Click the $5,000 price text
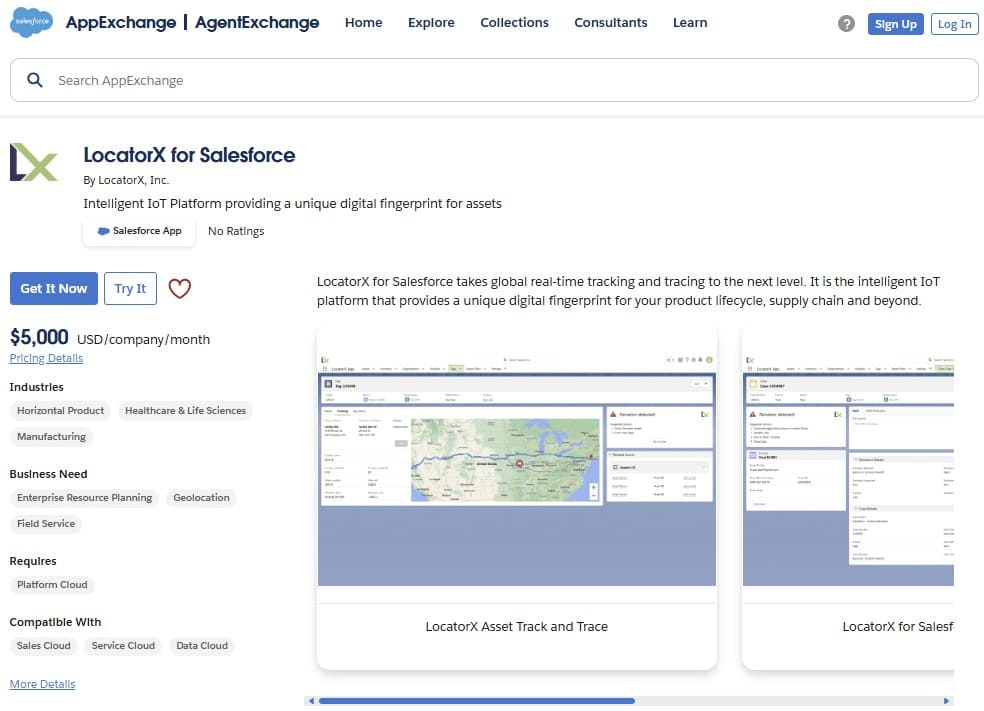 click(39, 338)
